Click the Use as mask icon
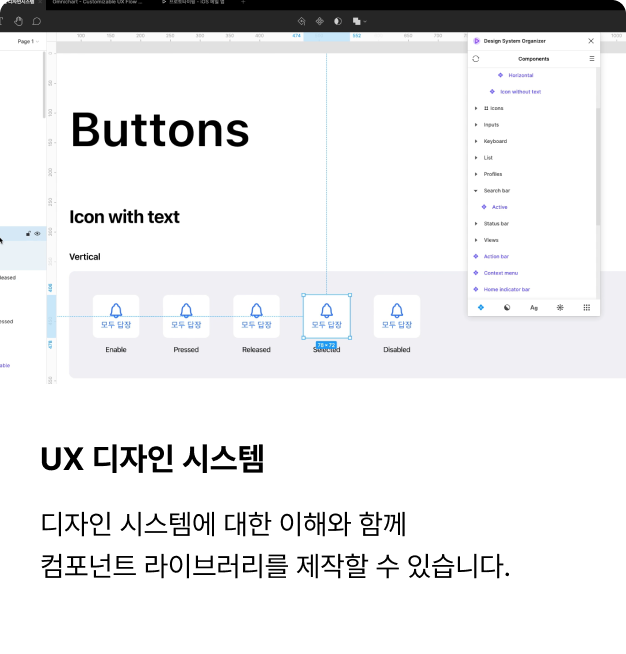Viewport: 626px width, 654px height. (338, 21)
